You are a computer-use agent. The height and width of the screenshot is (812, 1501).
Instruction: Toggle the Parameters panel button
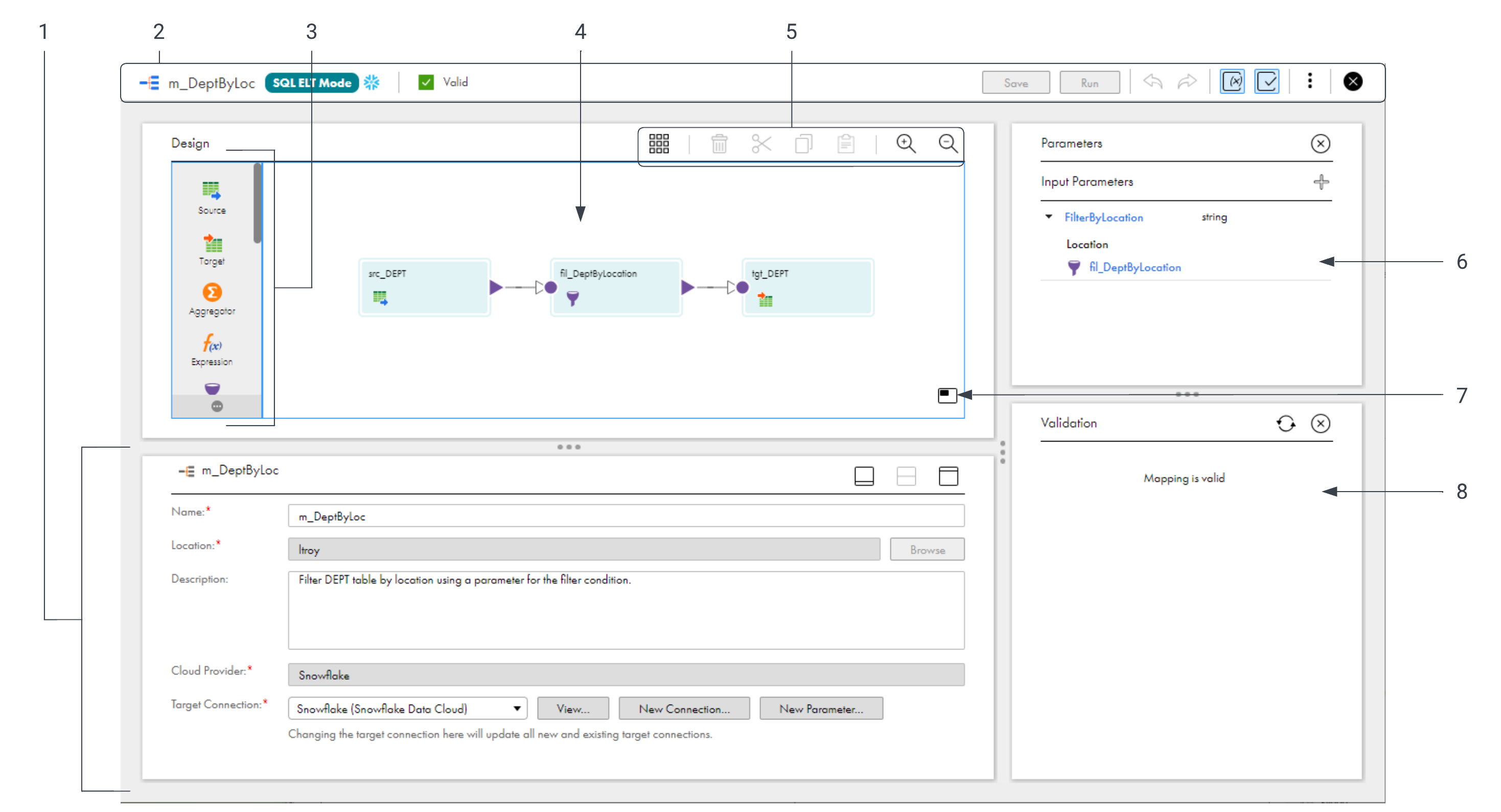(x=1232, y=82)
